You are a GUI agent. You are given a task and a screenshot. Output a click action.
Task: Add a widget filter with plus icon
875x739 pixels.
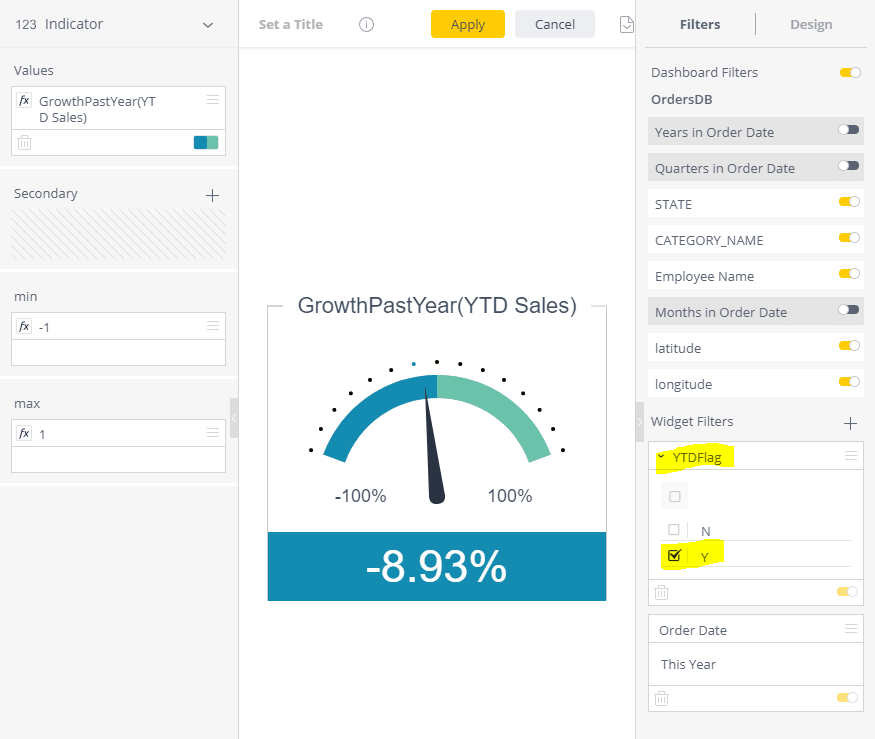850,424
